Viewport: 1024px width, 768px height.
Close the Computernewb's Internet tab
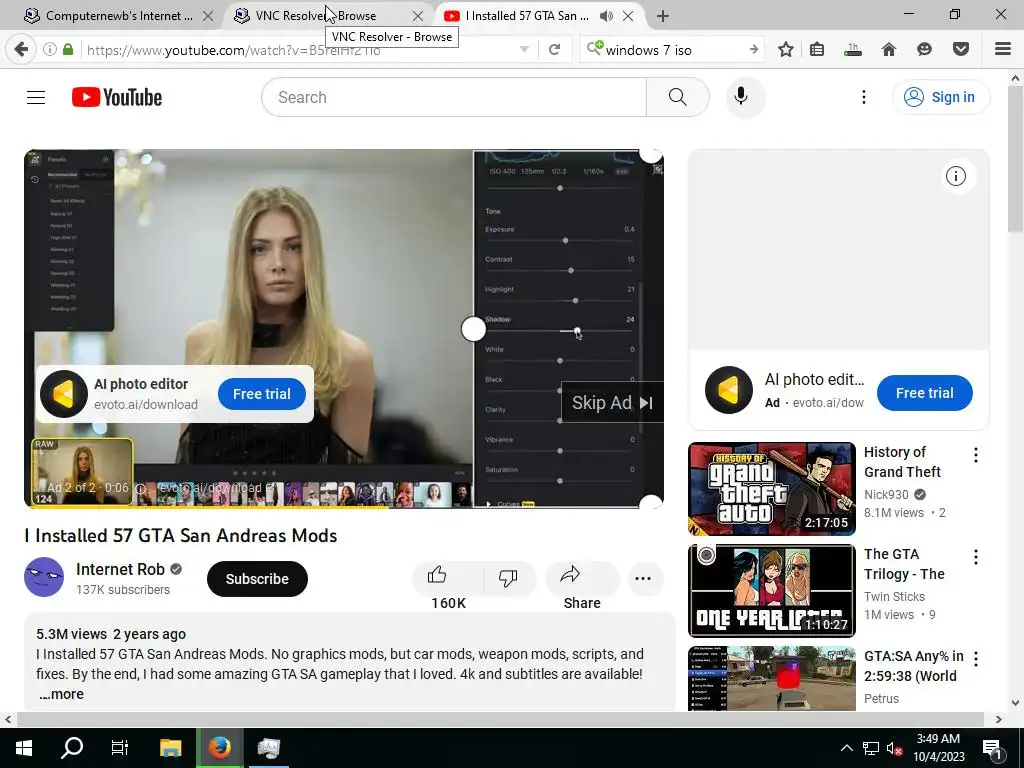click(208, 16)
